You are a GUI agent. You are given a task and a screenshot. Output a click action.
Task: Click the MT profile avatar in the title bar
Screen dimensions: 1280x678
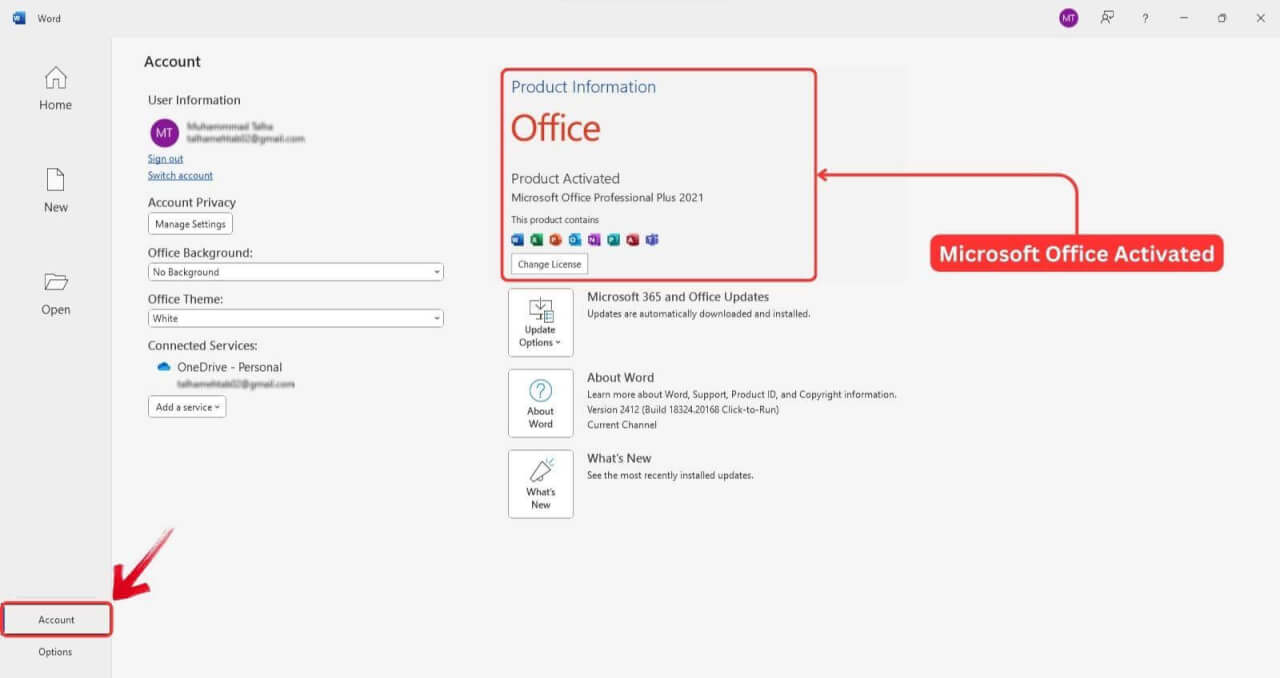tap(1068, 17)
